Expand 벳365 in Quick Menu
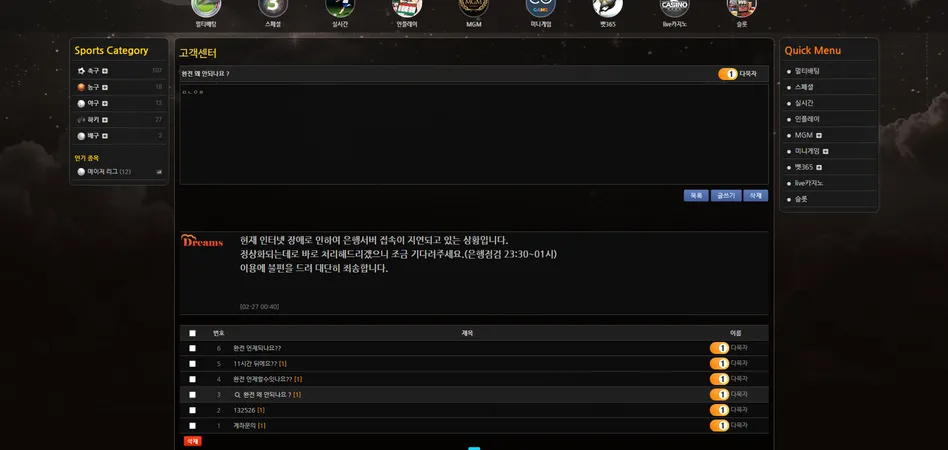 pyautogui.click(x=819, y=168)
